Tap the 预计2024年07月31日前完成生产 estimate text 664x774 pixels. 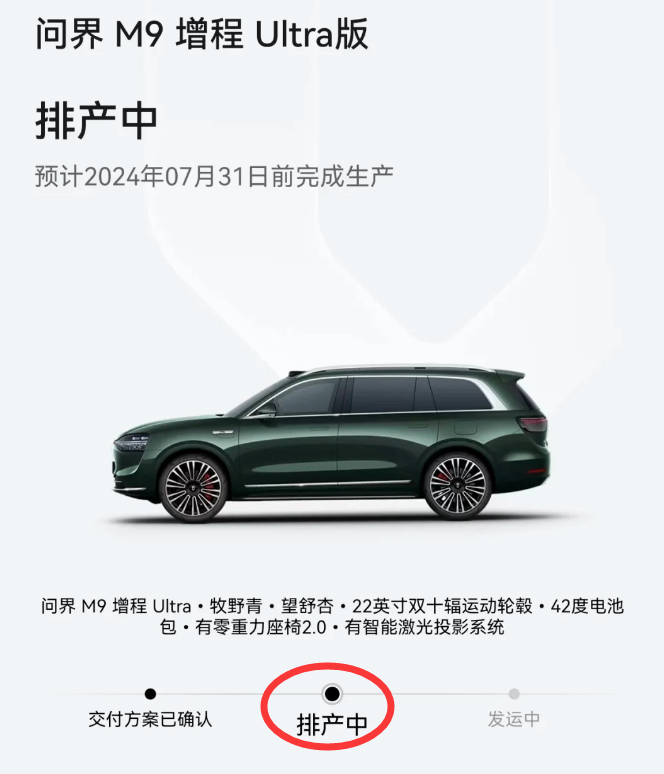pos(214,176)
